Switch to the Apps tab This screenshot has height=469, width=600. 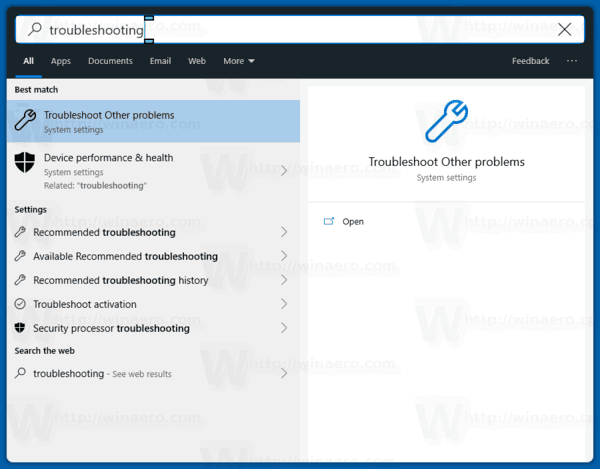(x=61, y=61)
